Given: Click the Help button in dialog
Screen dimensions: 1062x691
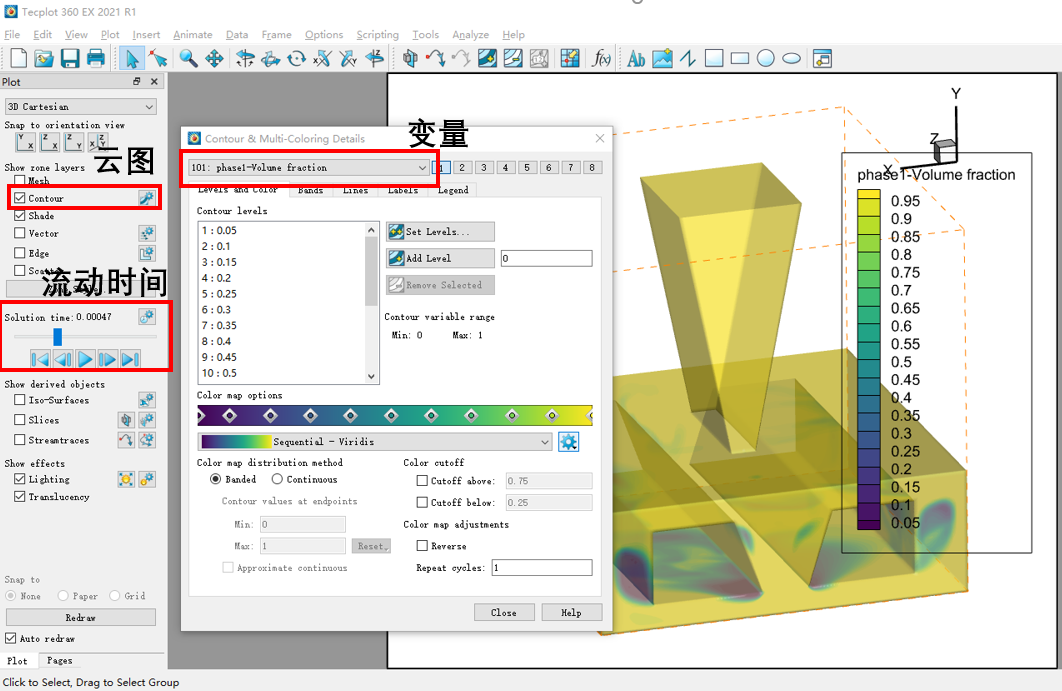Looking at the screenshot, I should [x=571, y=612].
